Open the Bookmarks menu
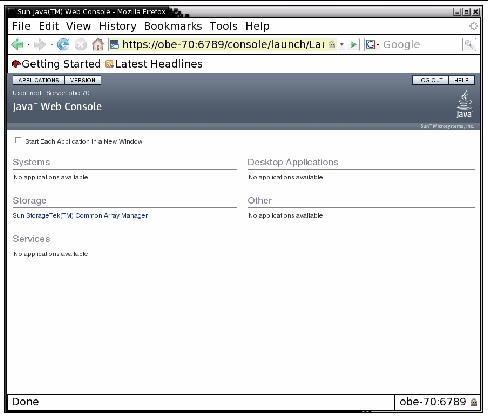488x418 pixels. [173, 26]
